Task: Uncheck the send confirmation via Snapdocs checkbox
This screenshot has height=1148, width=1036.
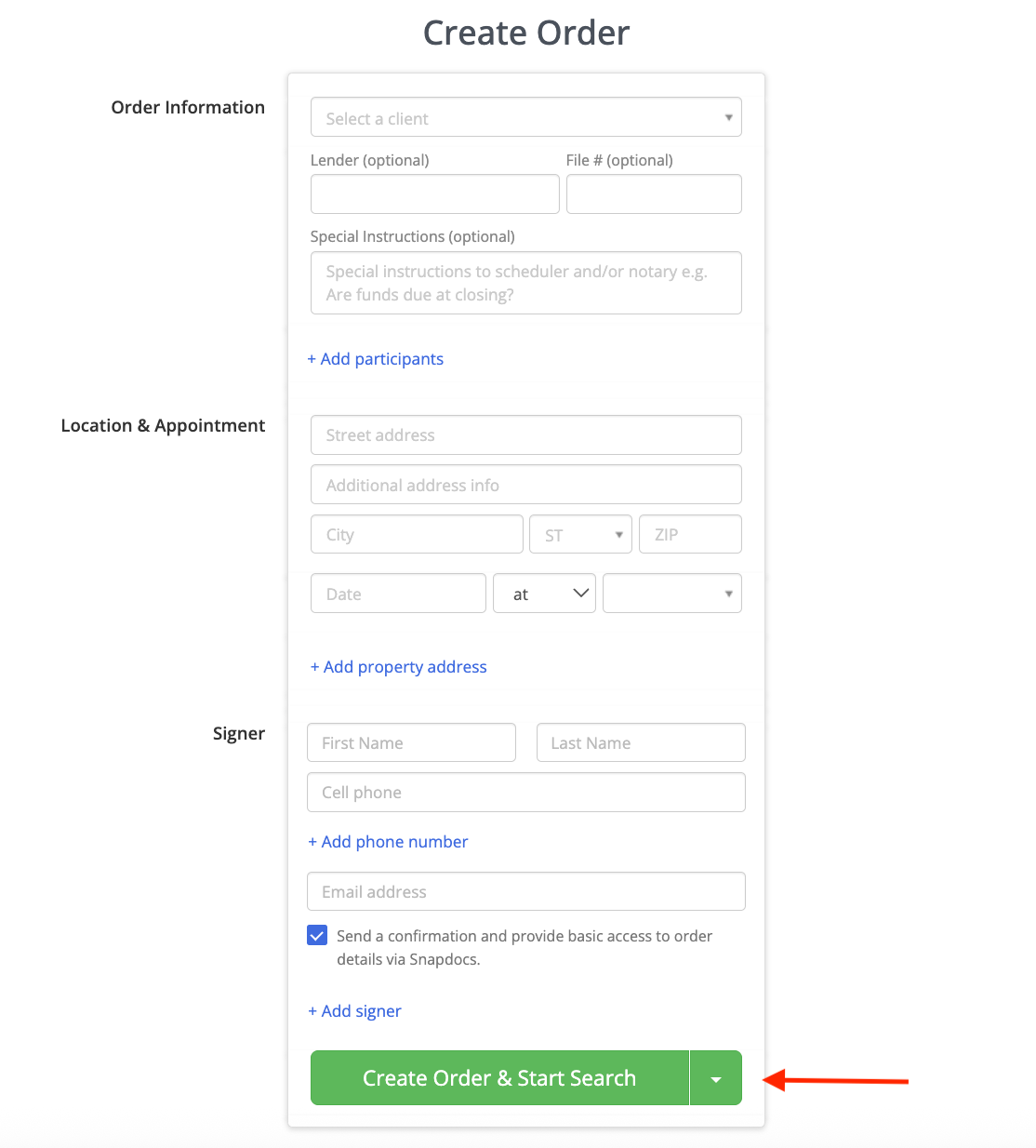Action: pos(317,936)
